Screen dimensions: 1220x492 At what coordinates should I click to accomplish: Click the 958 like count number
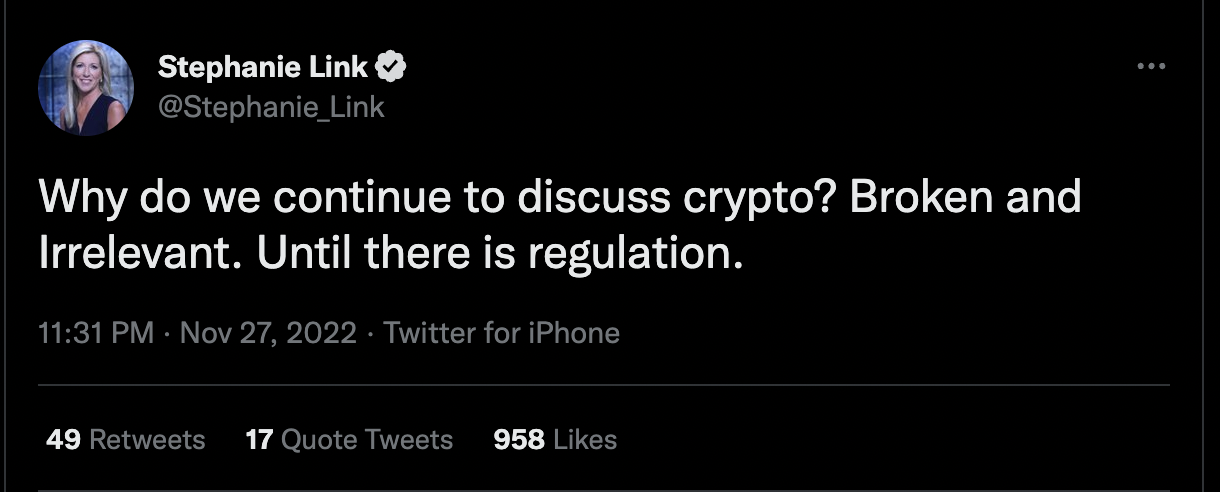pyautogui.click(x=519, y=439)
